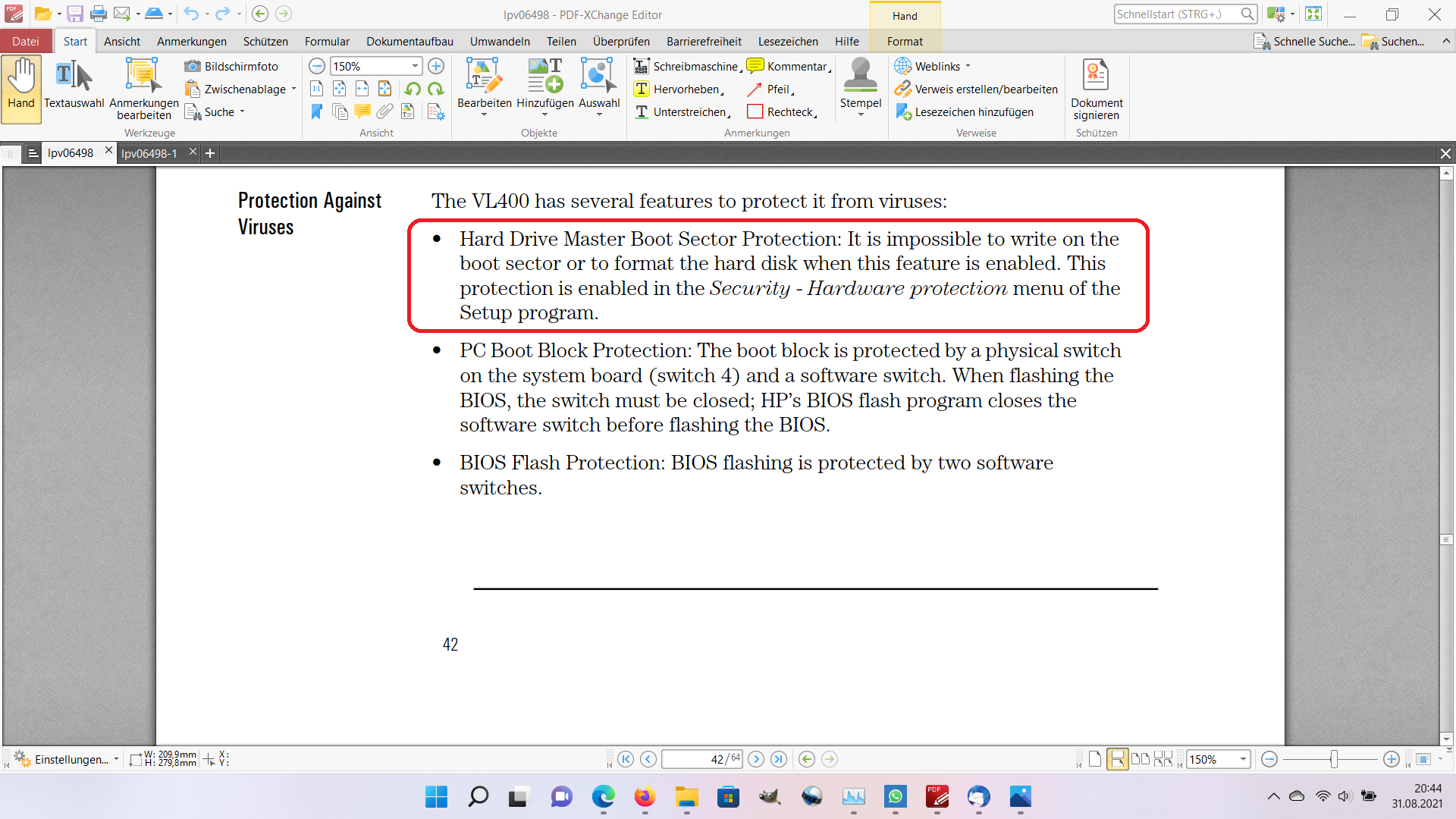Switch to the Ipv06498-1 document tab
This screenshot has width=1456, height=819.
149,153
